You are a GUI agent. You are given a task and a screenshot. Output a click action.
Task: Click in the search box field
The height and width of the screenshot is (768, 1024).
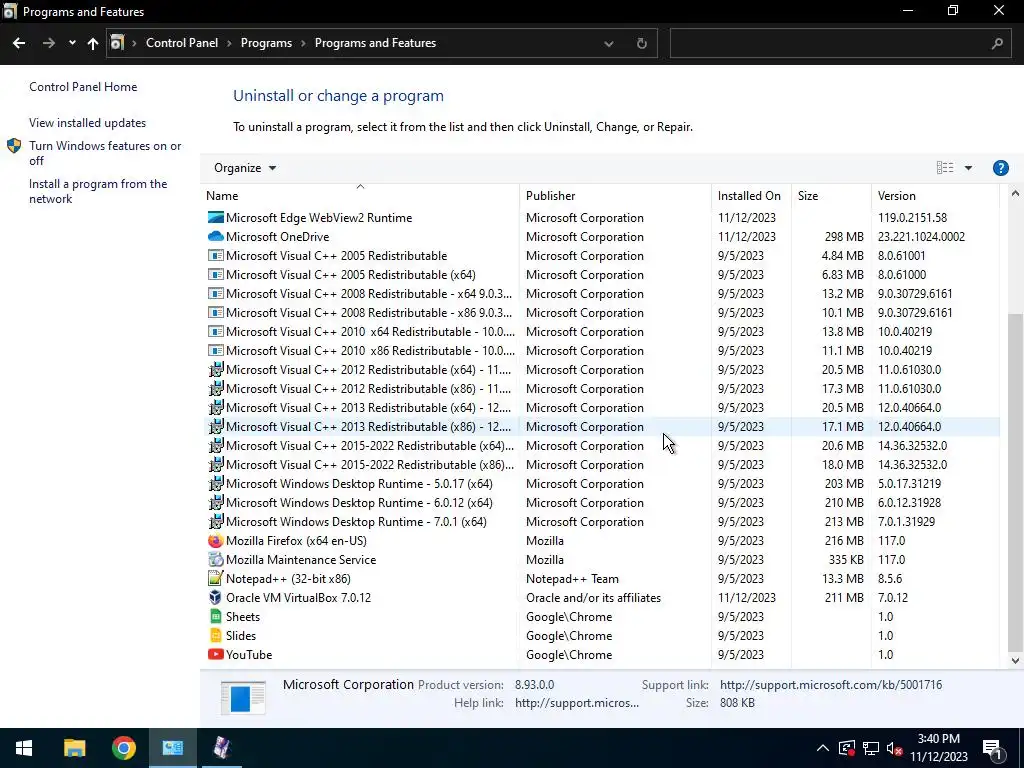829,43
